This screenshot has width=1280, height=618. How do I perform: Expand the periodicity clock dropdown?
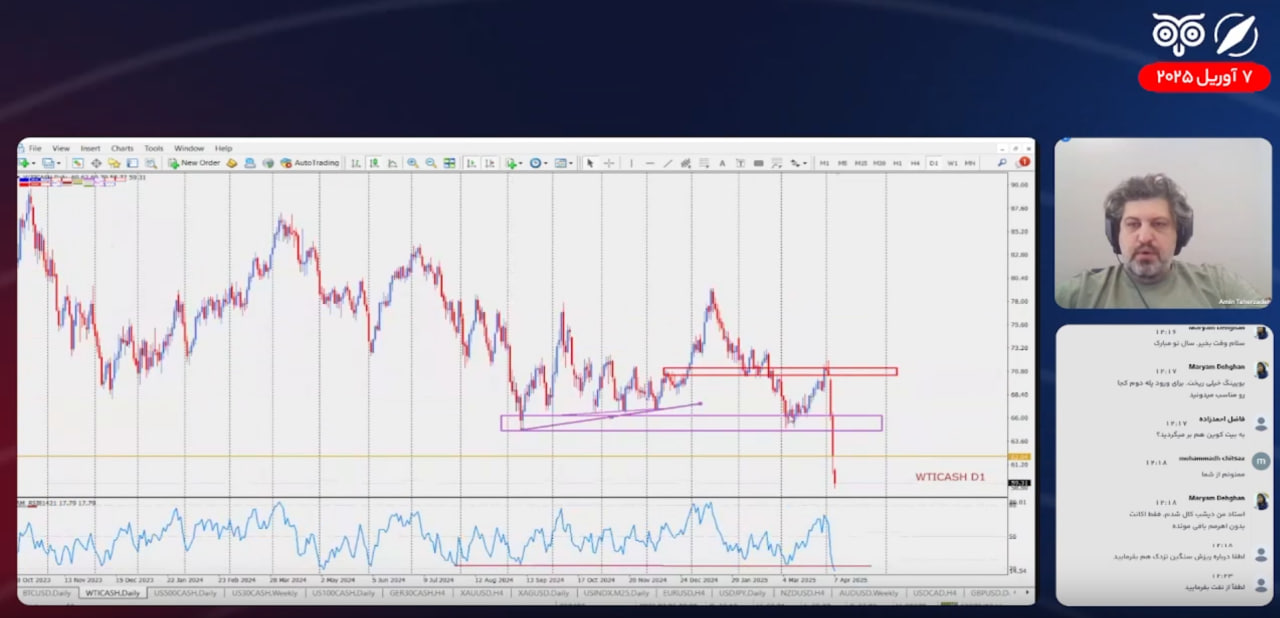[x=545, y=163]
